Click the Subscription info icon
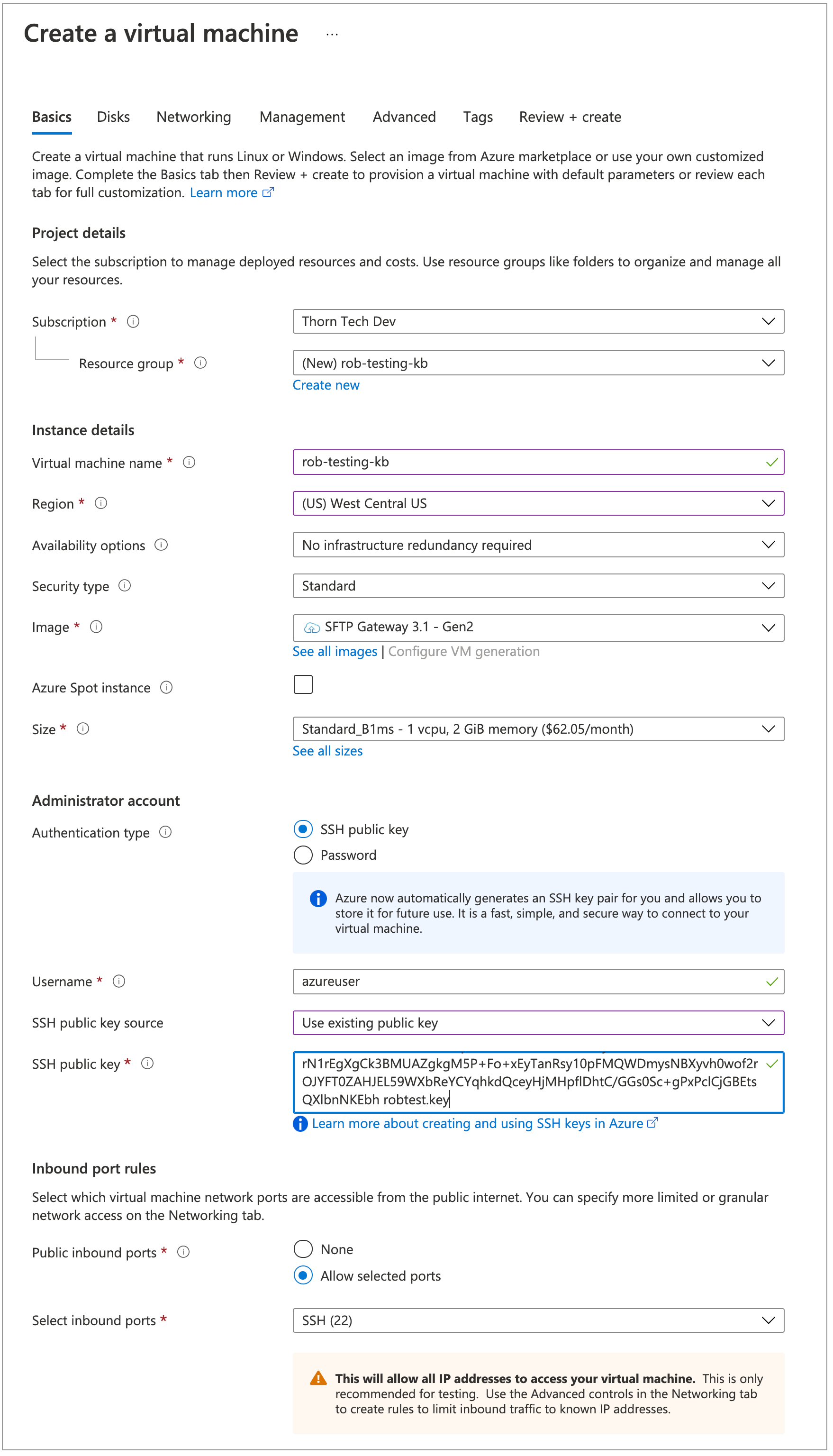Viewport: 833px width, 1456px height. (133, 321)
